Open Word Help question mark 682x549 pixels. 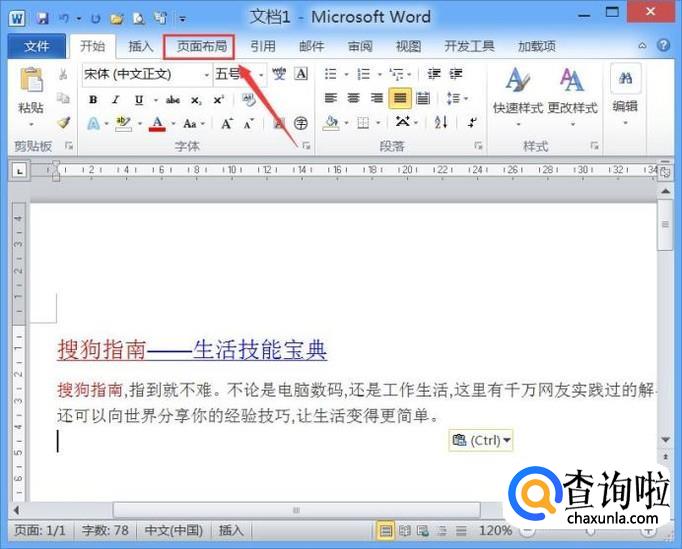[x=663, y=45]
